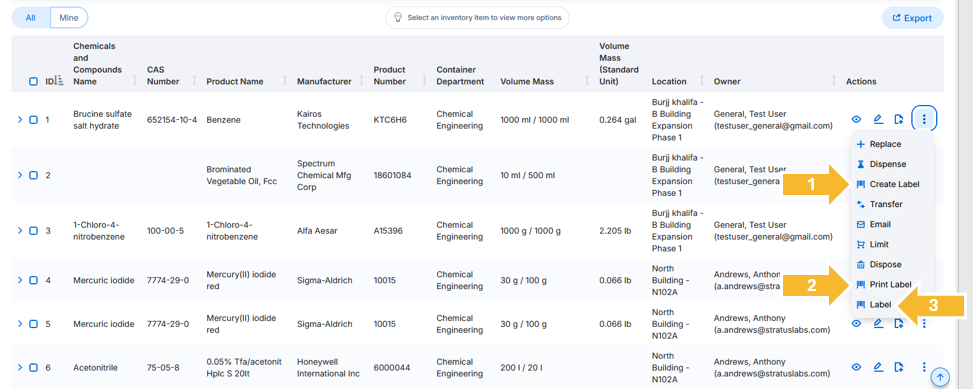Sort the Manufacturer column
973x389 pixels.
pyautogui.click(x=363, y=81)
